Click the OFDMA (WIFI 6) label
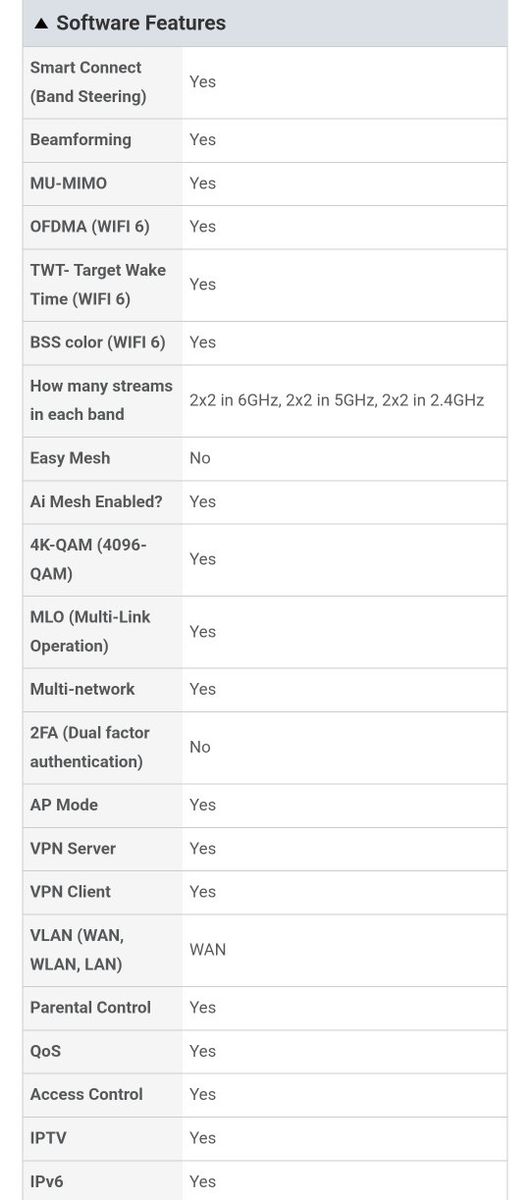530x1200 pixels. (90, 227)
